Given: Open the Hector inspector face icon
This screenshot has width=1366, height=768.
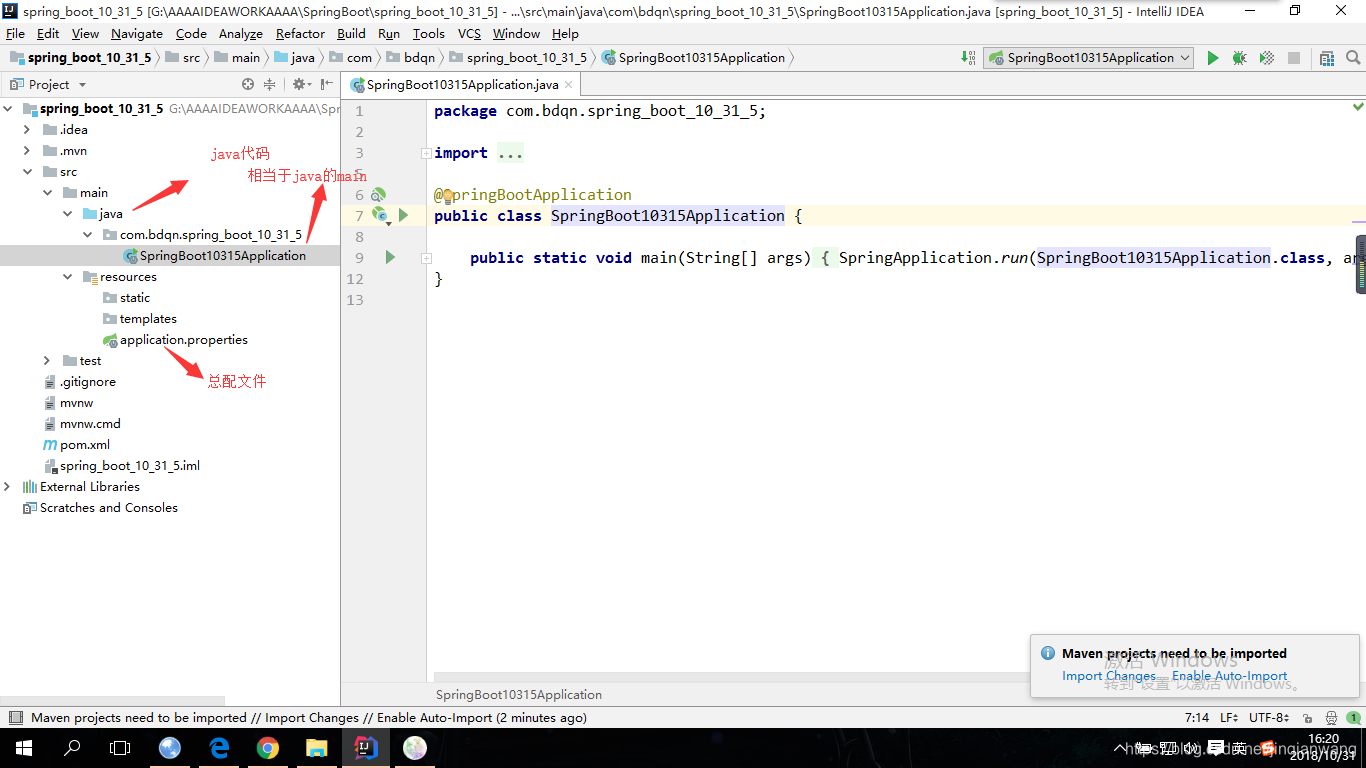Looking at the screenshot, I should click(x=1331, y=718).
